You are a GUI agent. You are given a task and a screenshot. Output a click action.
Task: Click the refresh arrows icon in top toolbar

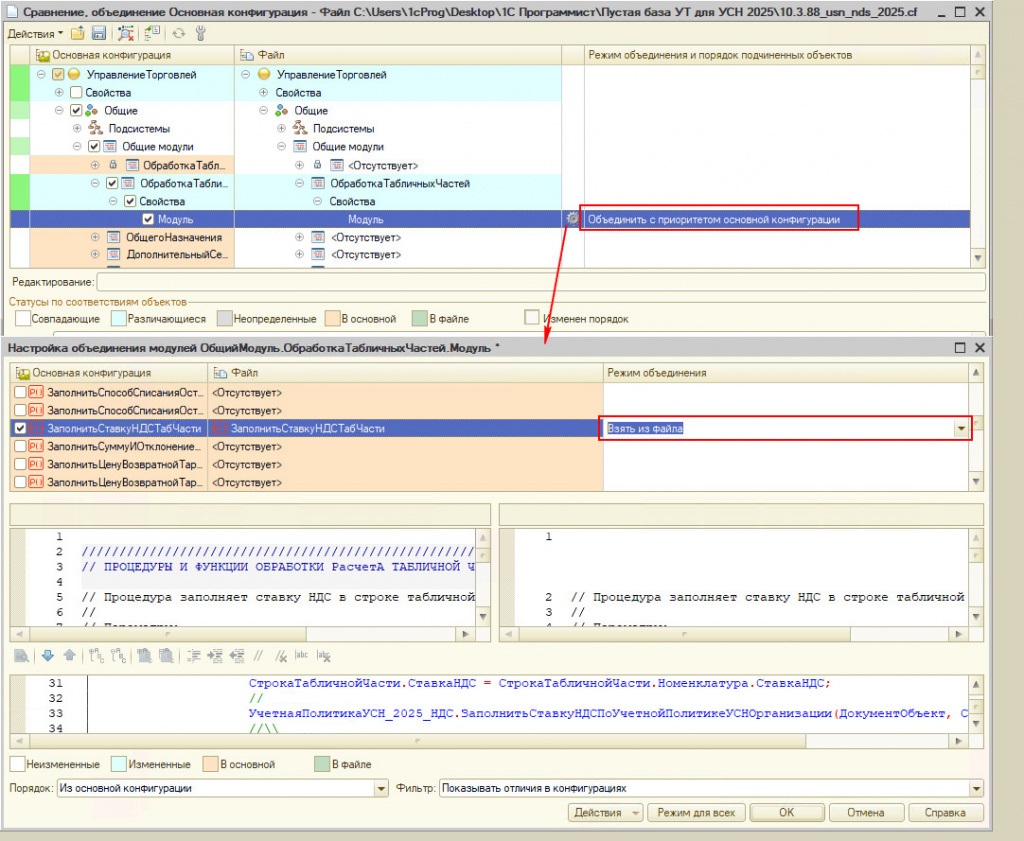(x=179, y=33)
